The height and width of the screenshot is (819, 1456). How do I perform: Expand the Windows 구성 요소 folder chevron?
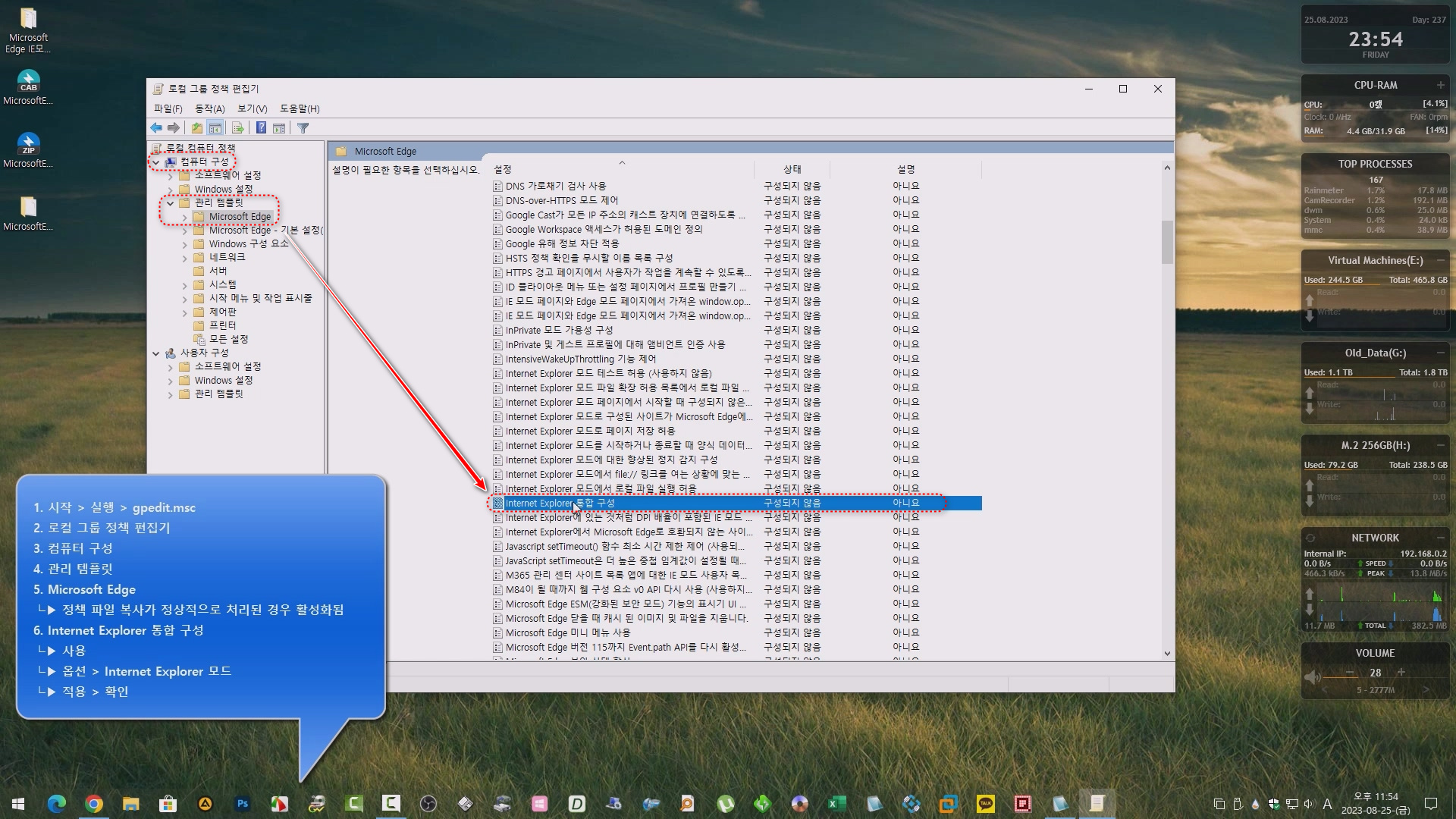185,244
